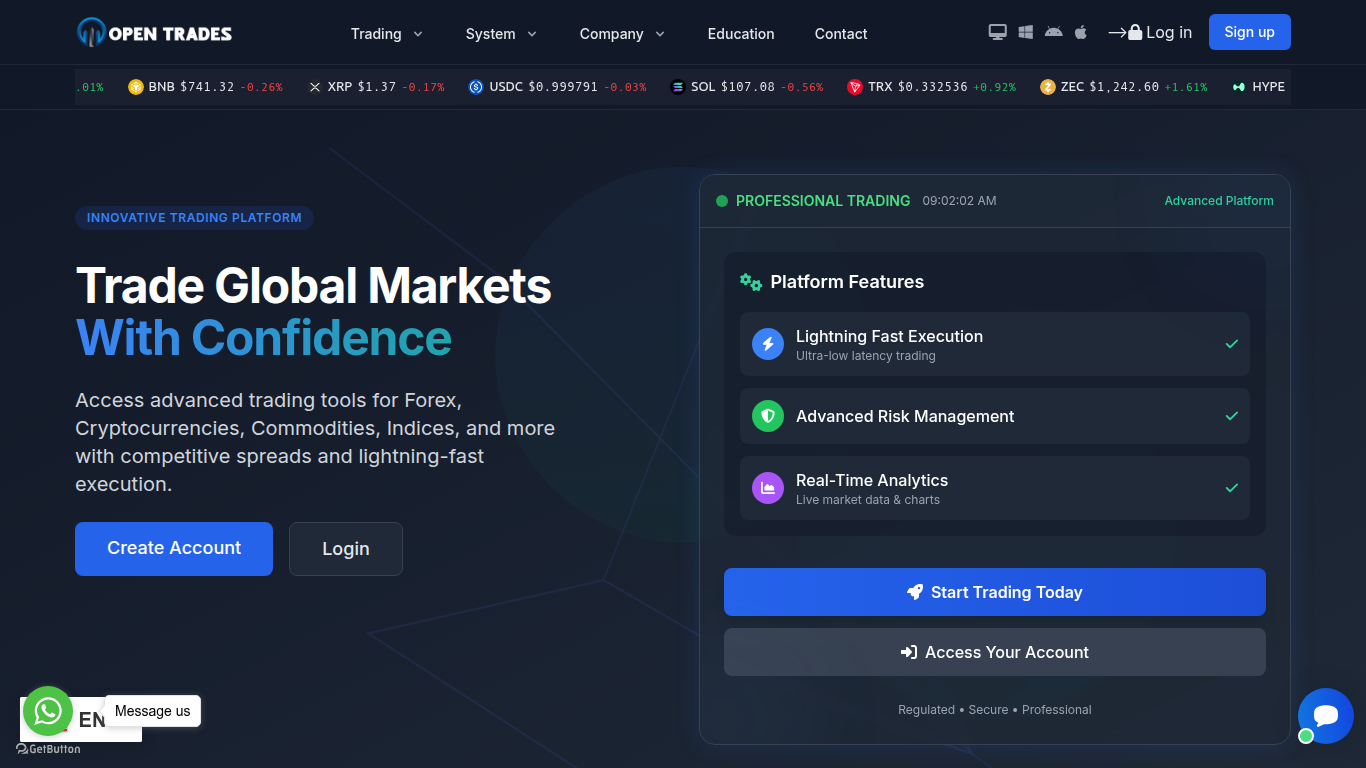
Task: Click the XRP coin icon in ticker
Action: 315,87
